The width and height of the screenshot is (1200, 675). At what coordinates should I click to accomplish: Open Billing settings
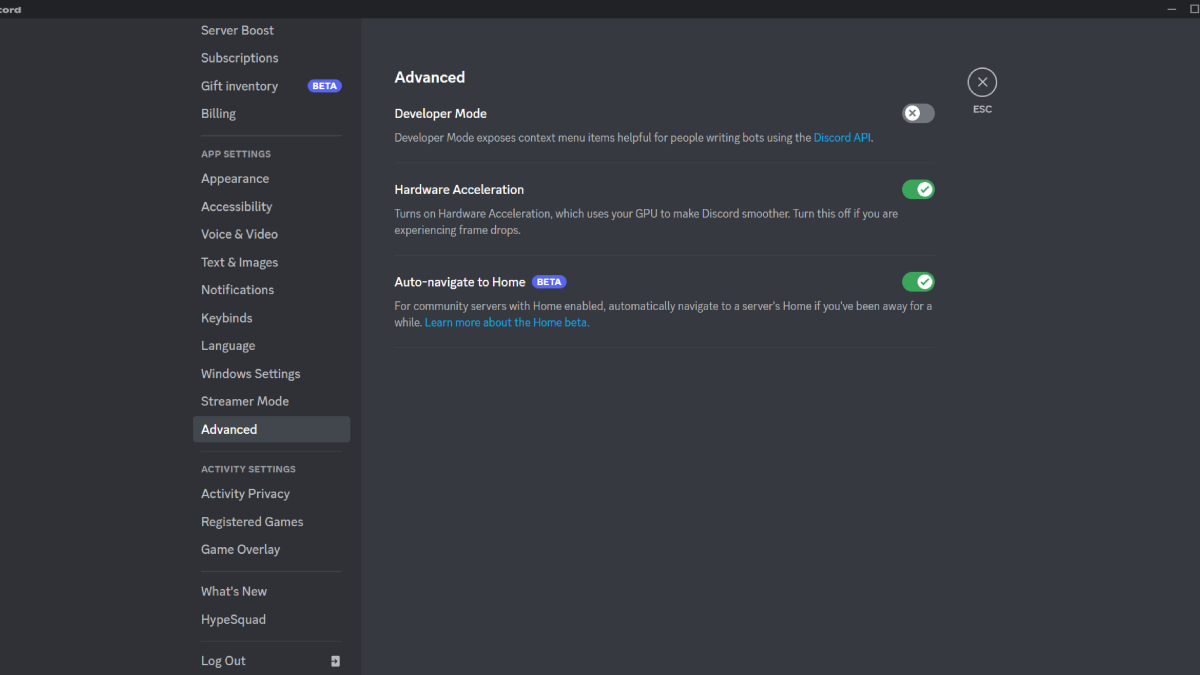tap(218, 113)
